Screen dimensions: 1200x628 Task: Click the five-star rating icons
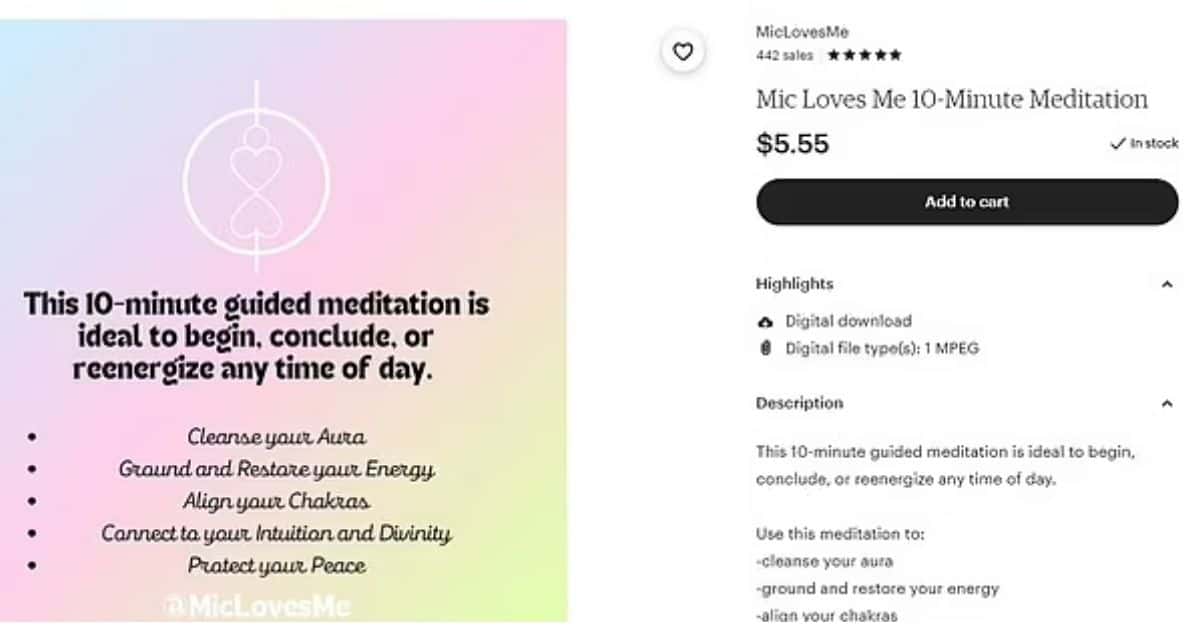pos(865,56)
